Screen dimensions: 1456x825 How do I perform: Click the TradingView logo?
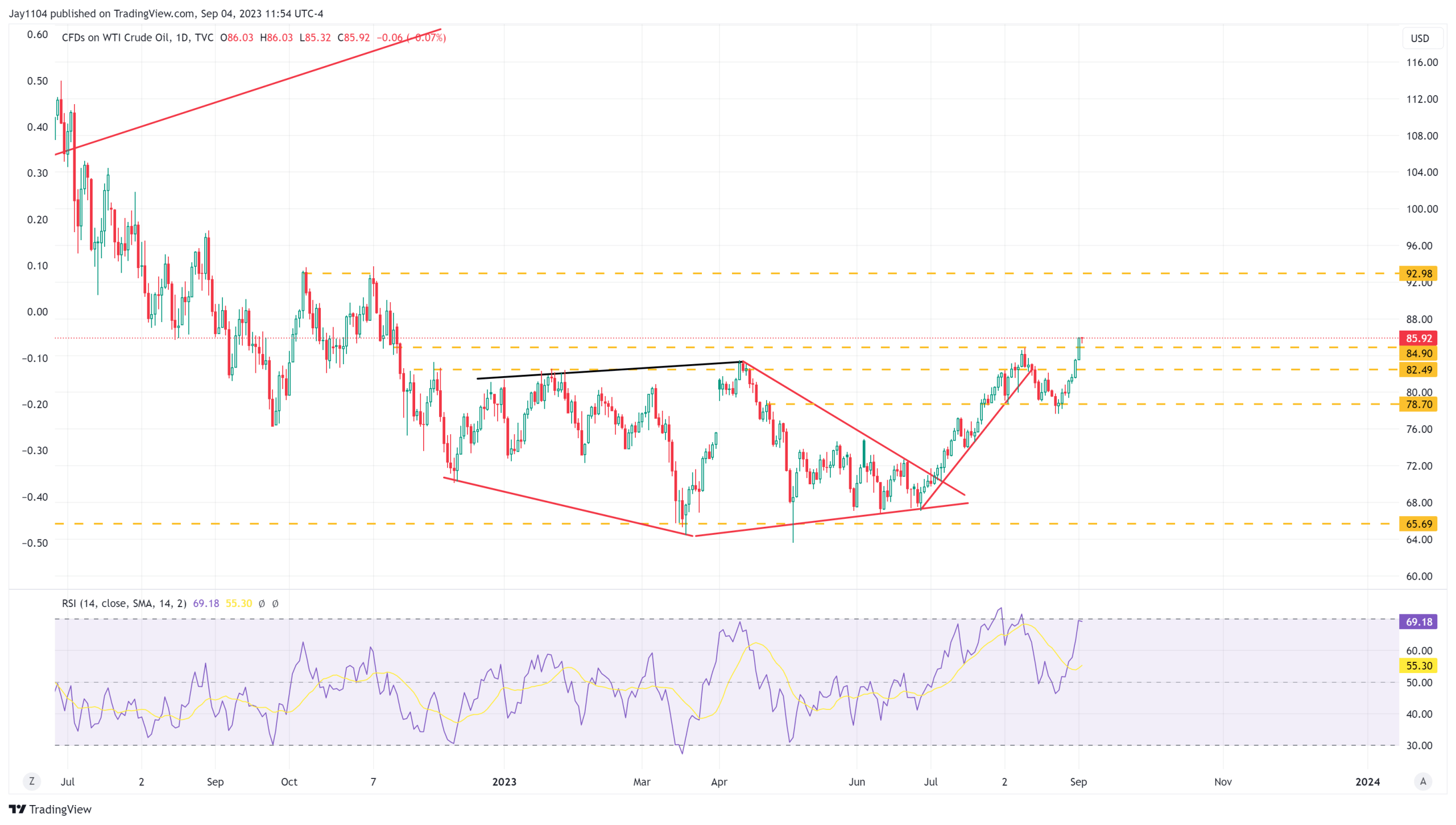coord(50,809)
